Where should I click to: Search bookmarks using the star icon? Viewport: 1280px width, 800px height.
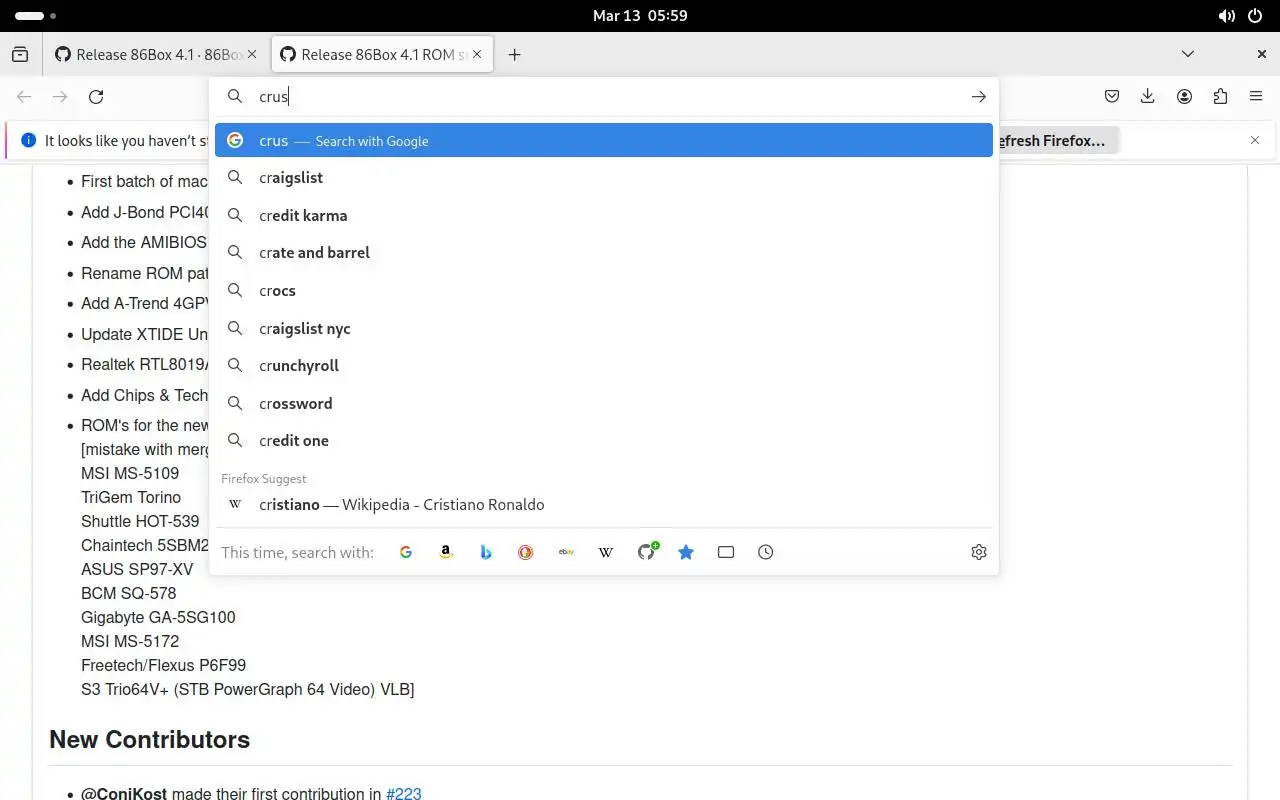[x=686, y=552]
